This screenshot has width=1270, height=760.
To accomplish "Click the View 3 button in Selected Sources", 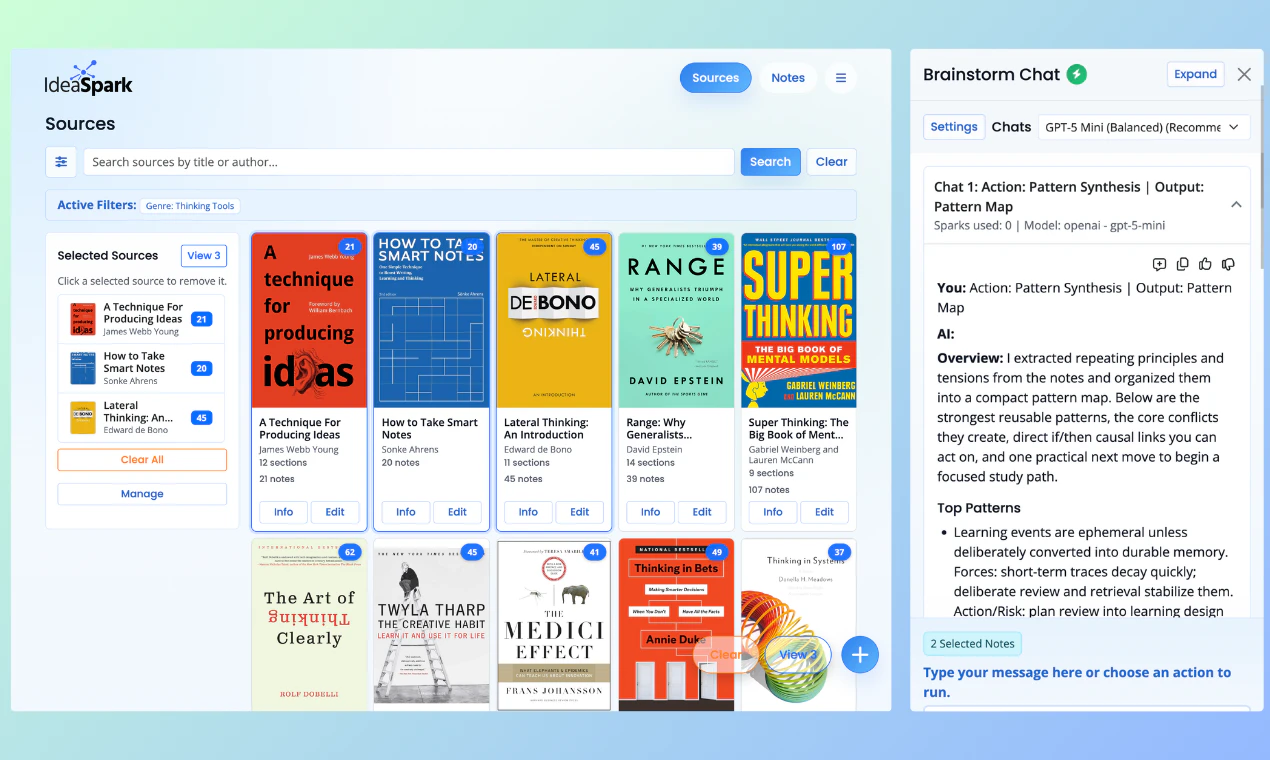I will click(x=204, y=255).
